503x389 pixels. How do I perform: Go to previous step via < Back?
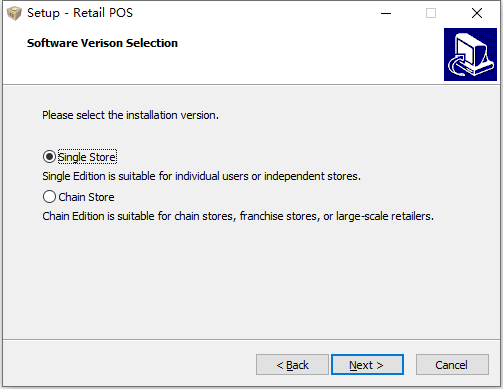292,365
